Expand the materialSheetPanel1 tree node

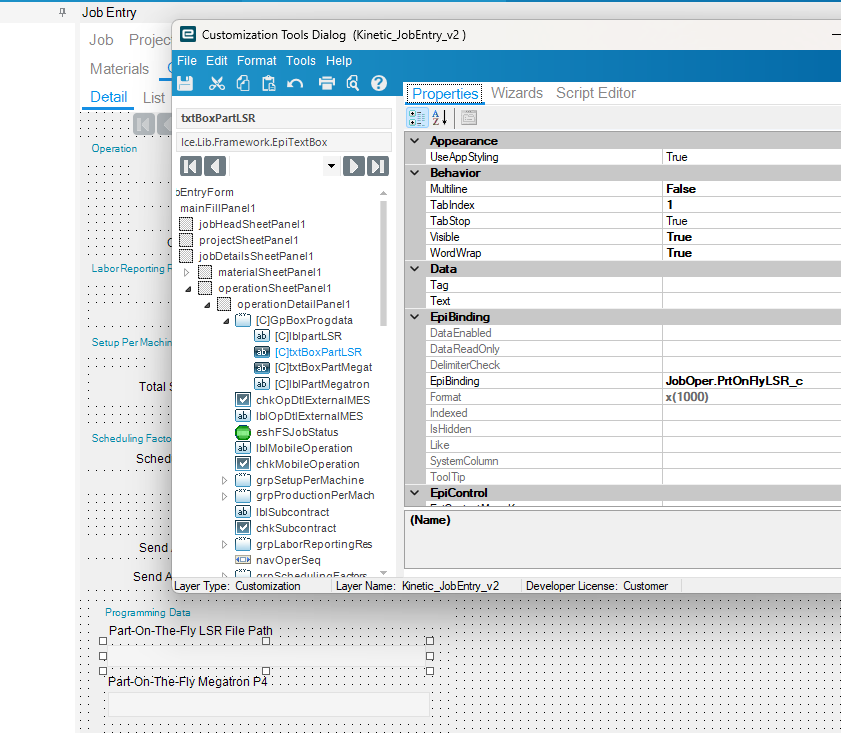click(x=187, y=272)
